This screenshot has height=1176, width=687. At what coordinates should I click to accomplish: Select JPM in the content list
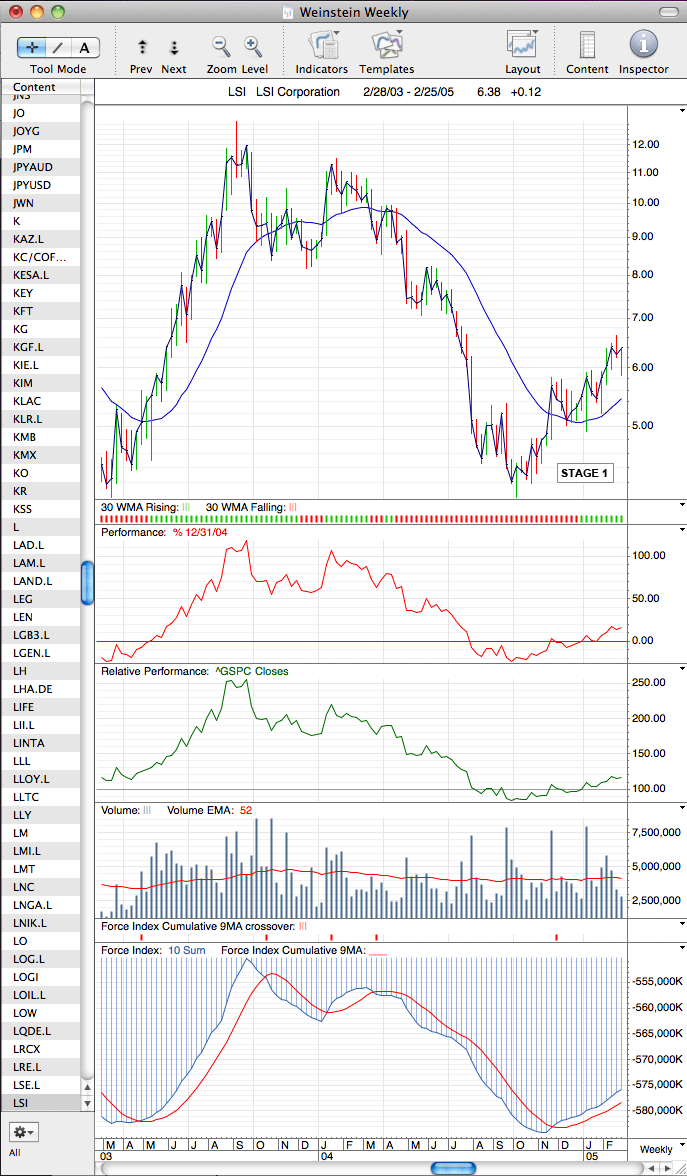(x=40, y=149)
